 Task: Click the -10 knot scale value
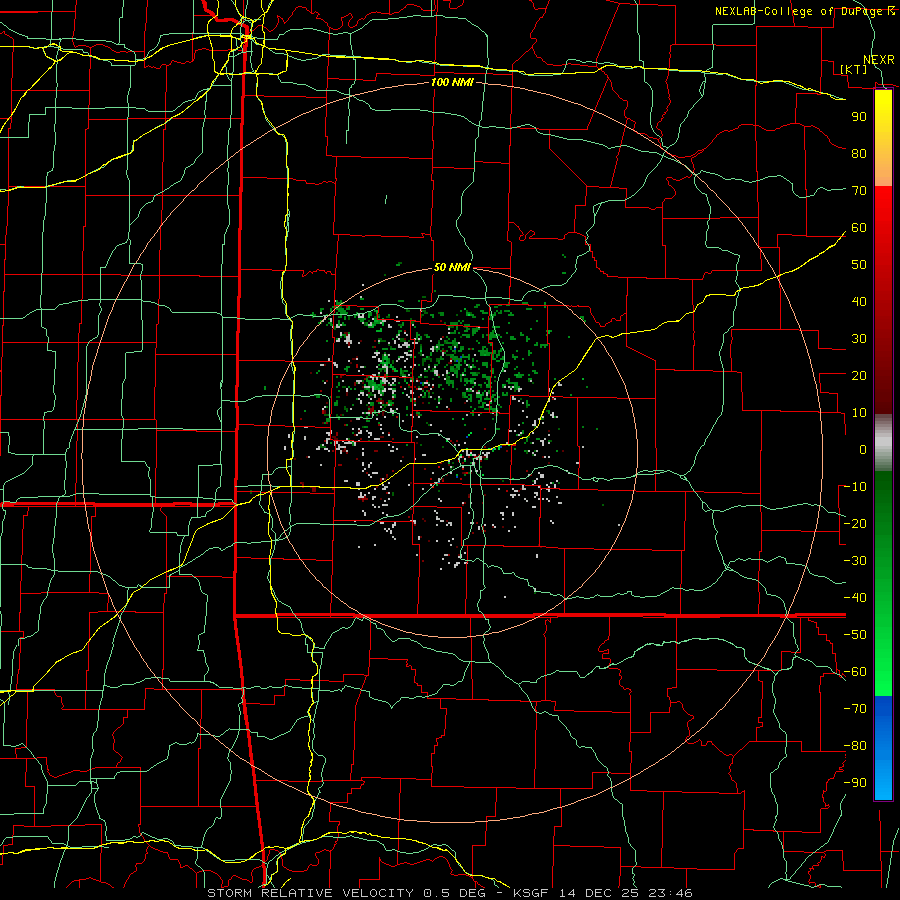[855, 487]
